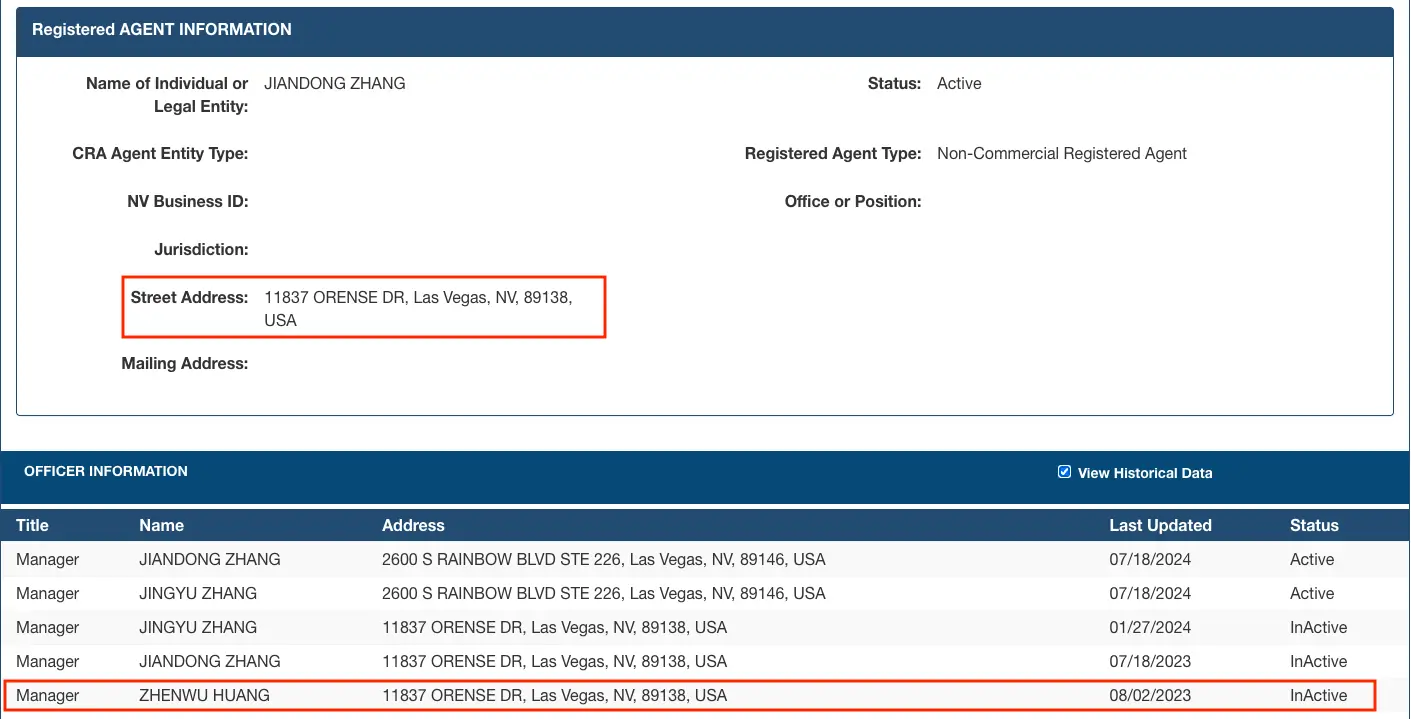
Task: Click the Name column header
Action: click(161, 525)
